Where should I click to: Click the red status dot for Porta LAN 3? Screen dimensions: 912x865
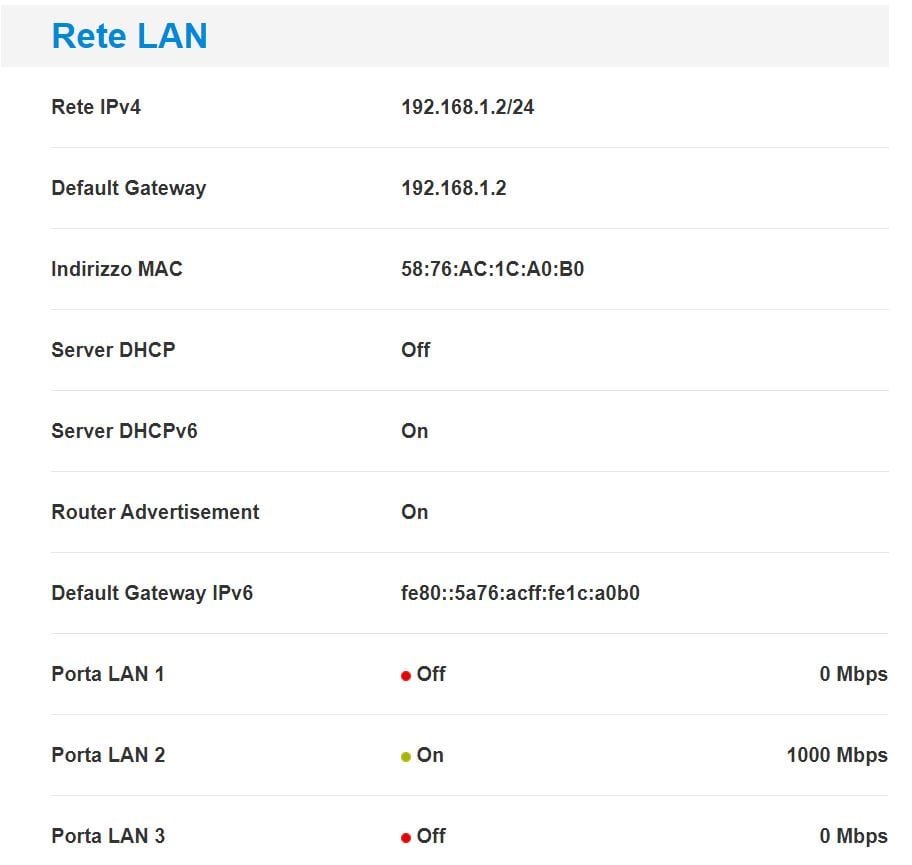[x=406, y=838]
